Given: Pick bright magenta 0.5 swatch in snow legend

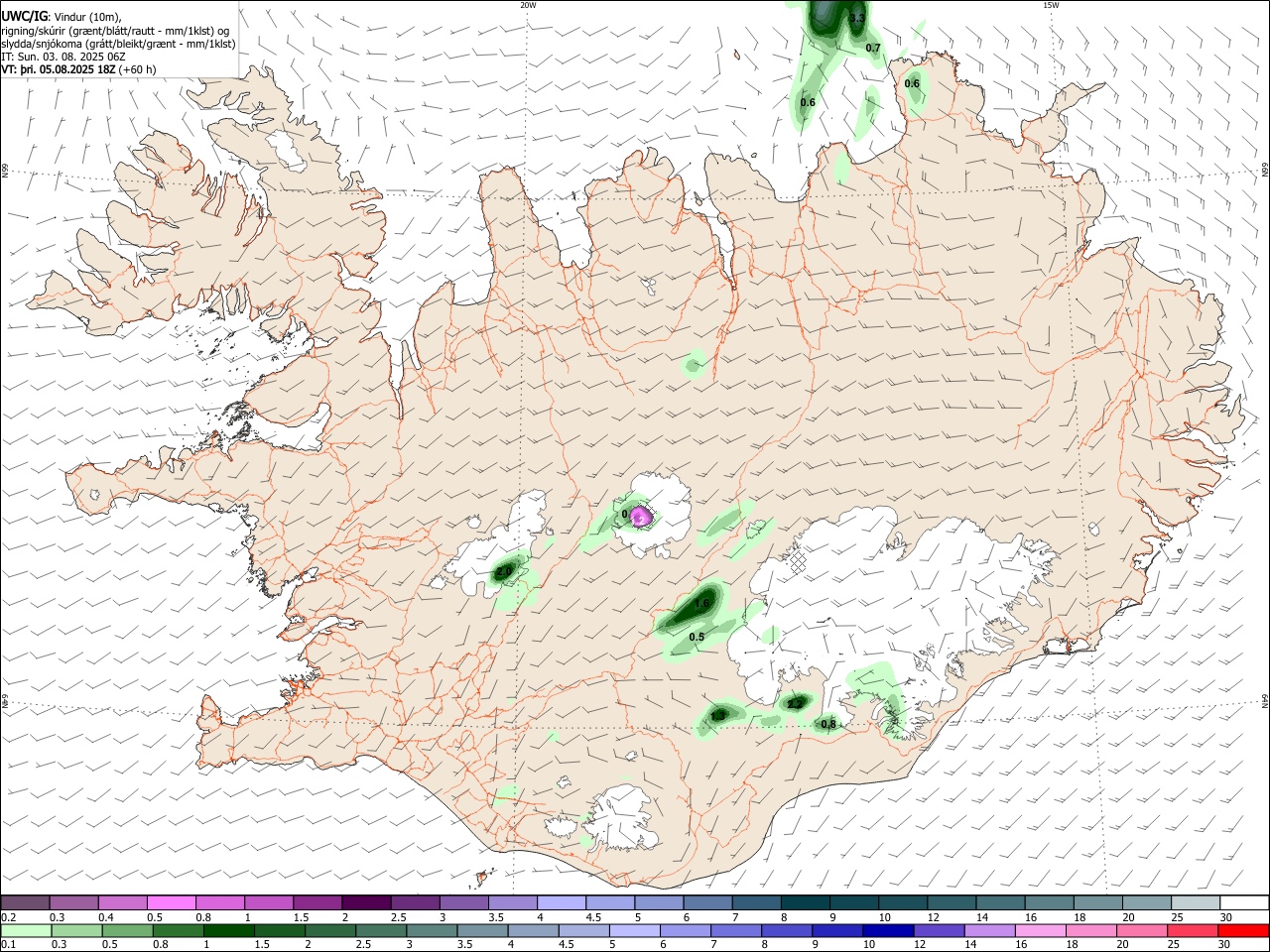Looking at the screenshot, I should point(171,902).
